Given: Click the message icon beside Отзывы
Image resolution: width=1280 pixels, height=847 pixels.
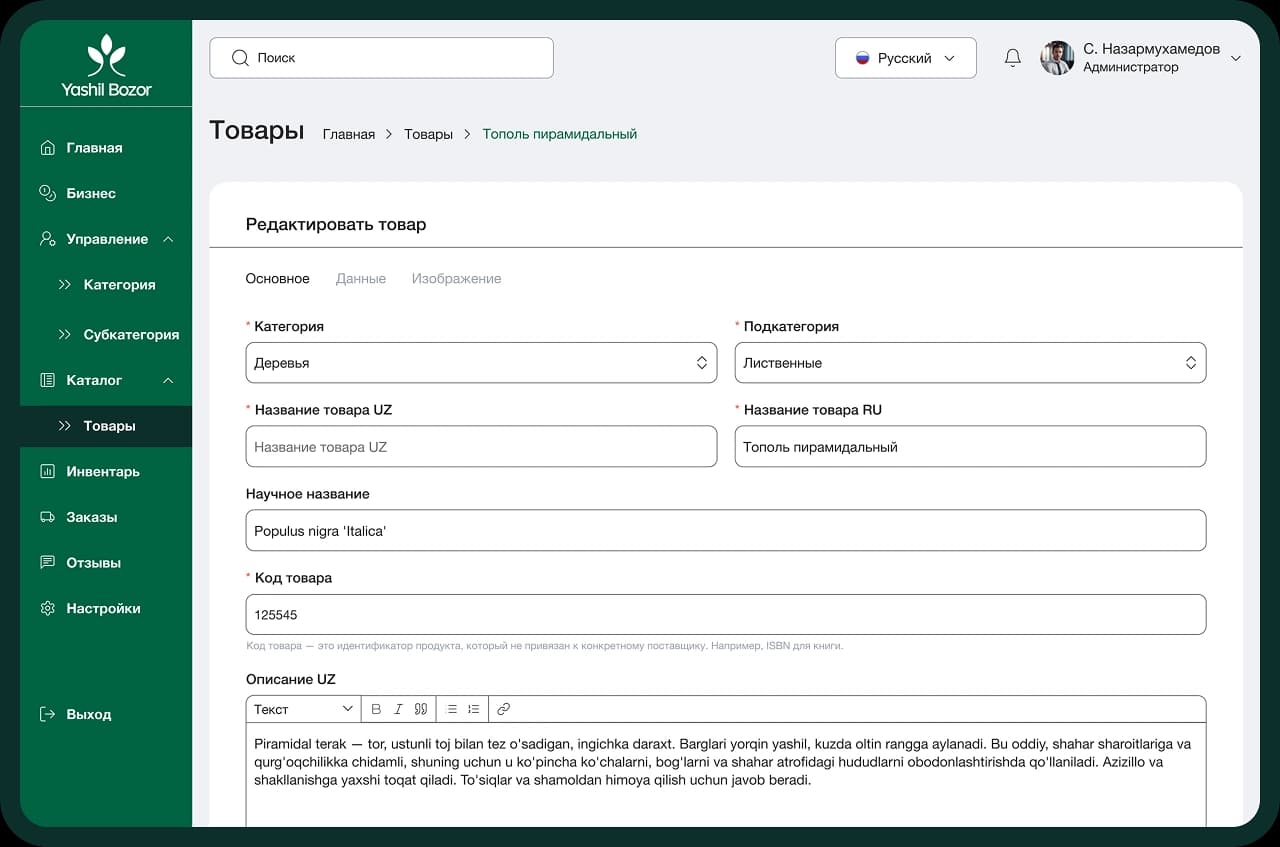Looking at the screenshot, I should click(x=47, y=562).
